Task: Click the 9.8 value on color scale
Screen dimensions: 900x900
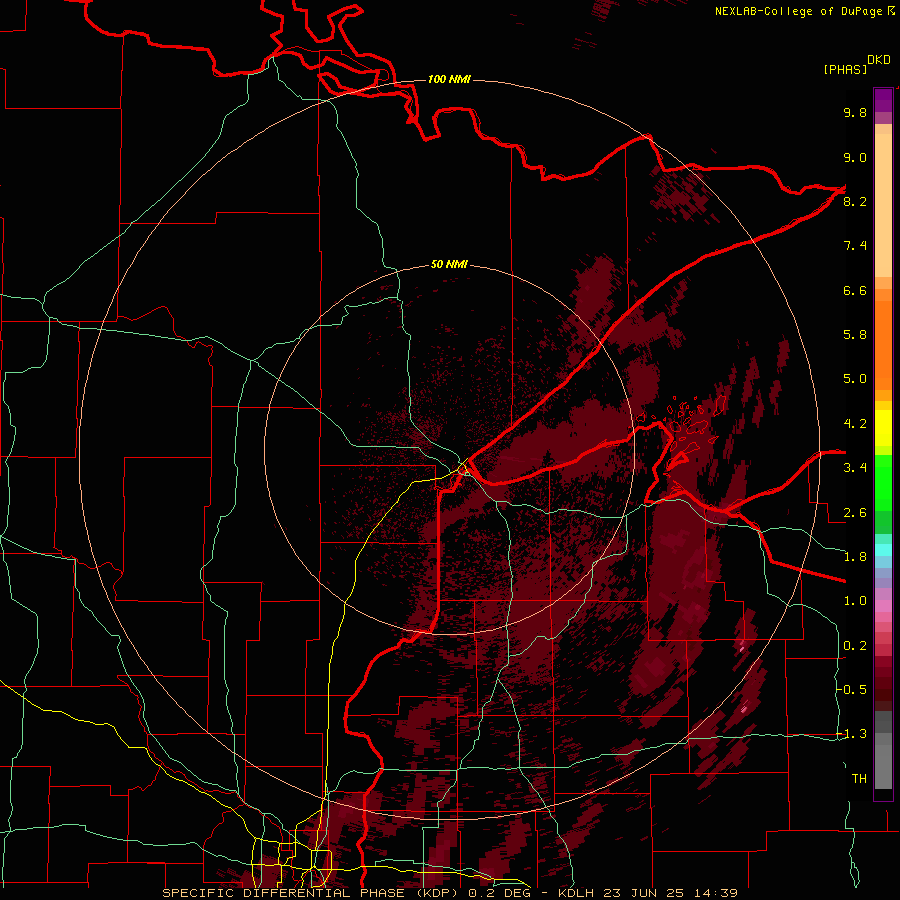Action: coord(855,112)
